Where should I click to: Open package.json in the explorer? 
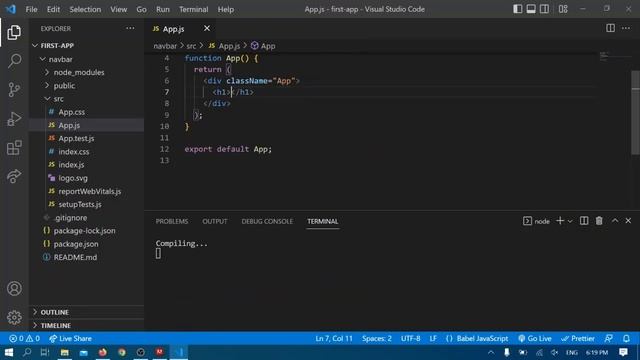86,244
